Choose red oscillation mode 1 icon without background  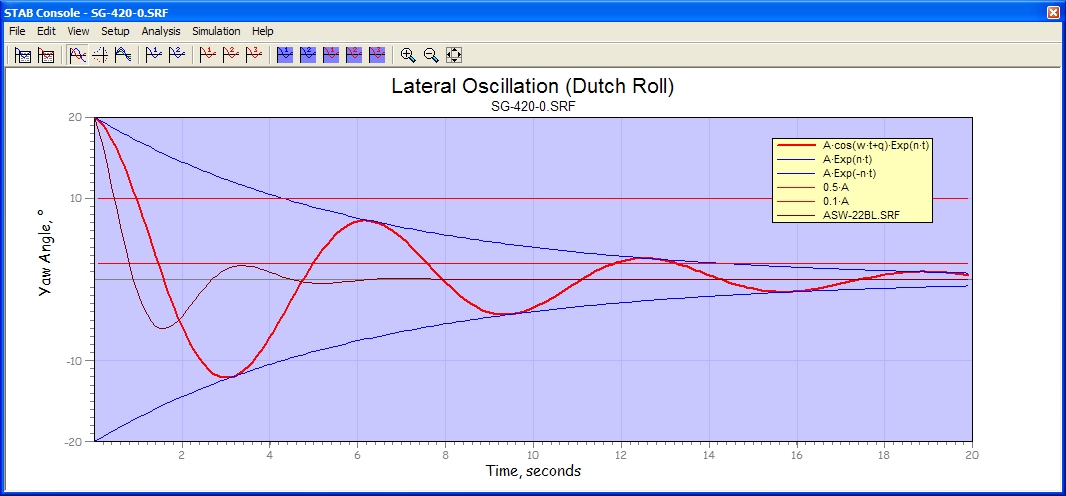pyautogui.click(x=208, y=56)
